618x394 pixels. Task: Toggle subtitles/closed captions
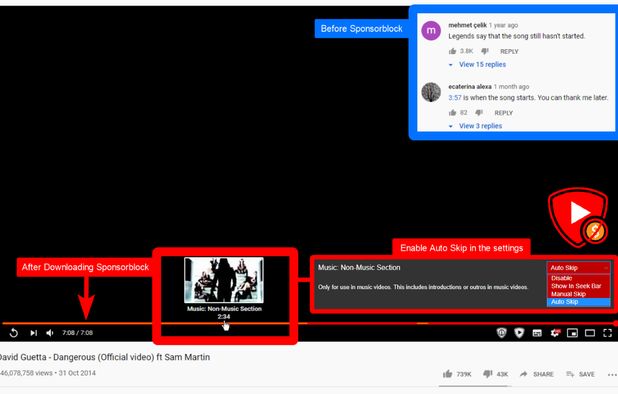coord(537,333)
